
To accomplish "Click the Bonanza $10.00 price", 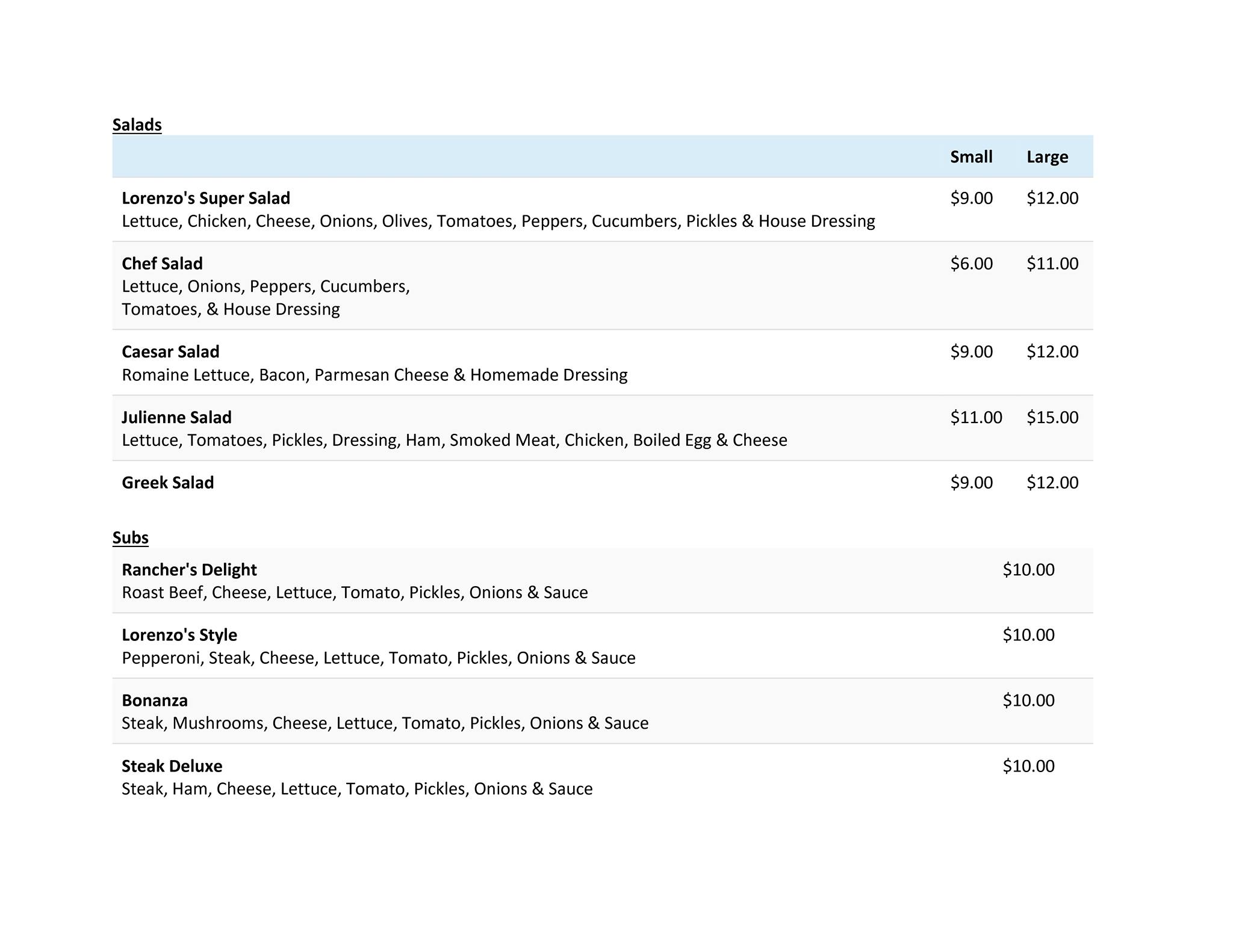I will click(1028, 700).
